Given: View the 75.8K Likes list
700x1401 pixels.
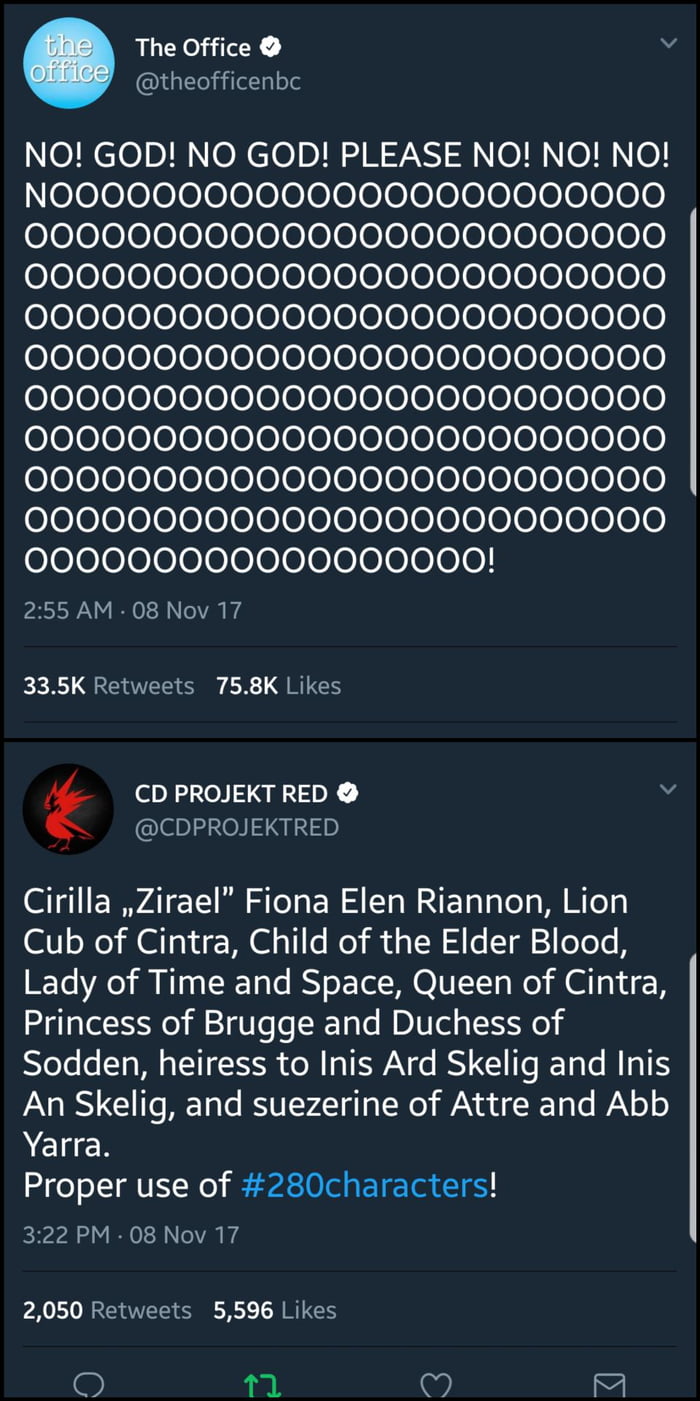Looking at the screenshot, I should tap(278, 685).
